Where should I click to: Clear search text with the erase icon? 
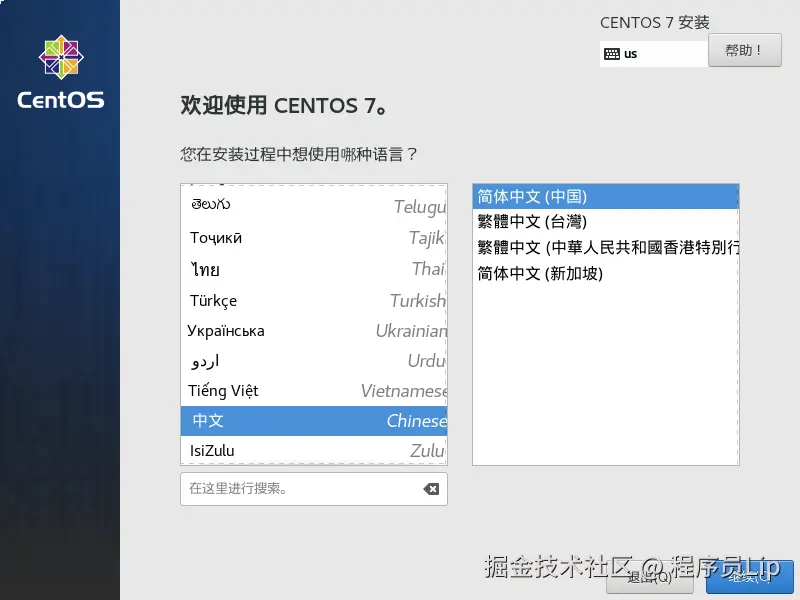[430, 489]
